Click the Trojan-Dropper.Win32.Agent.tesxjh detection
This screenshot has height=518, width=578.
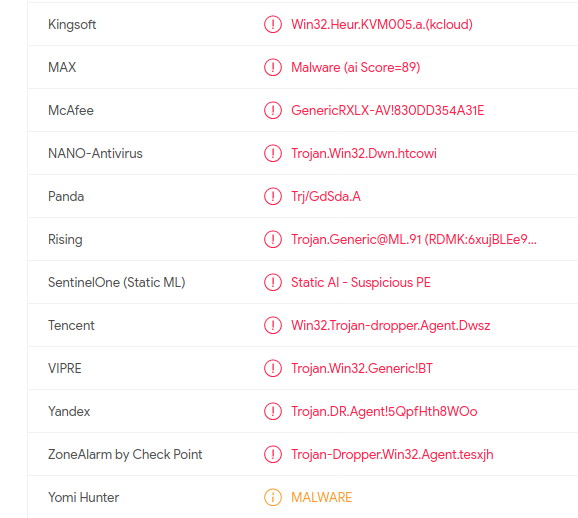pyautogui.click(x=392, y=455)
